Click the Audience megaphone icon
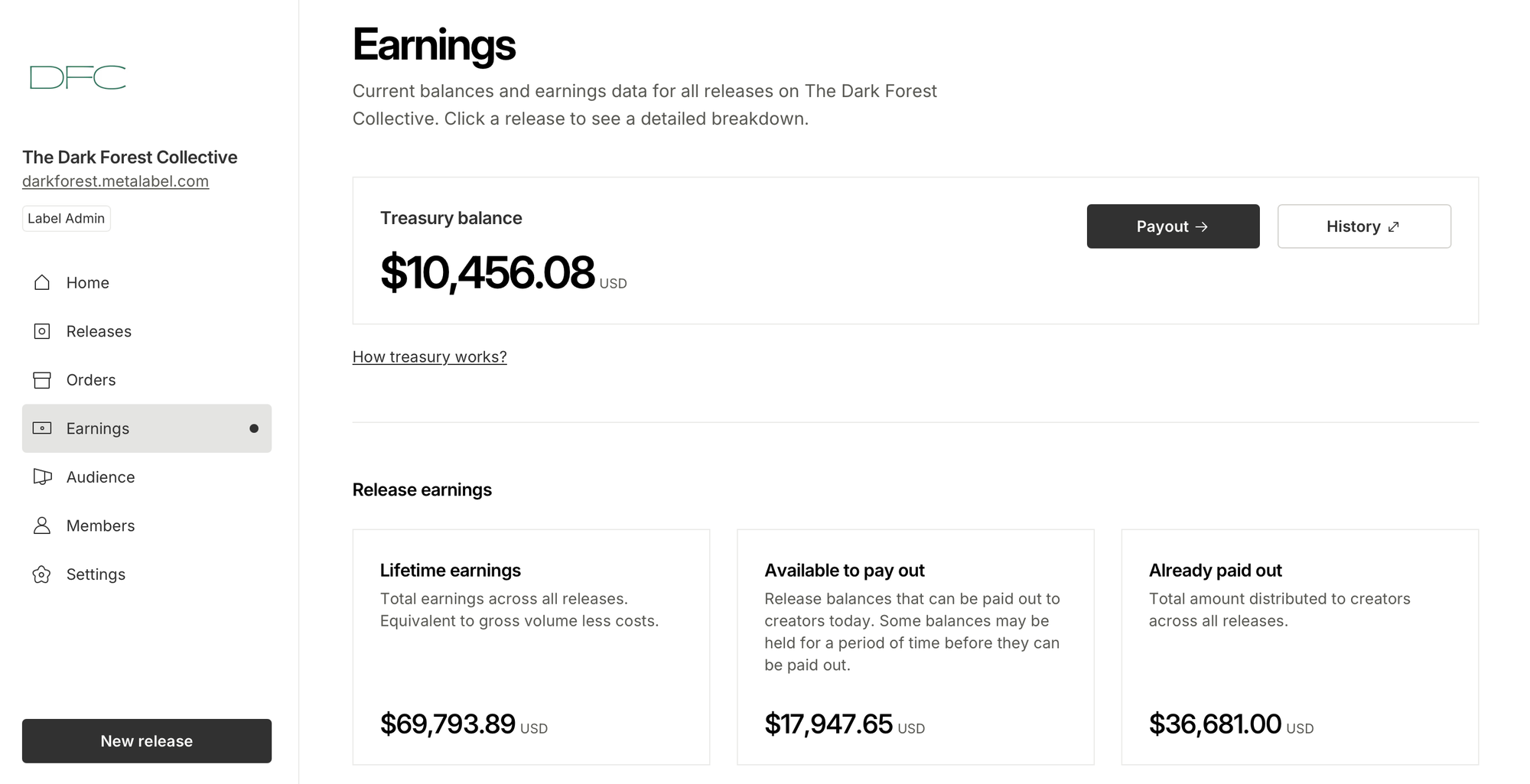This screenshot has width=1530, height=784. click(x=42, y=477)
